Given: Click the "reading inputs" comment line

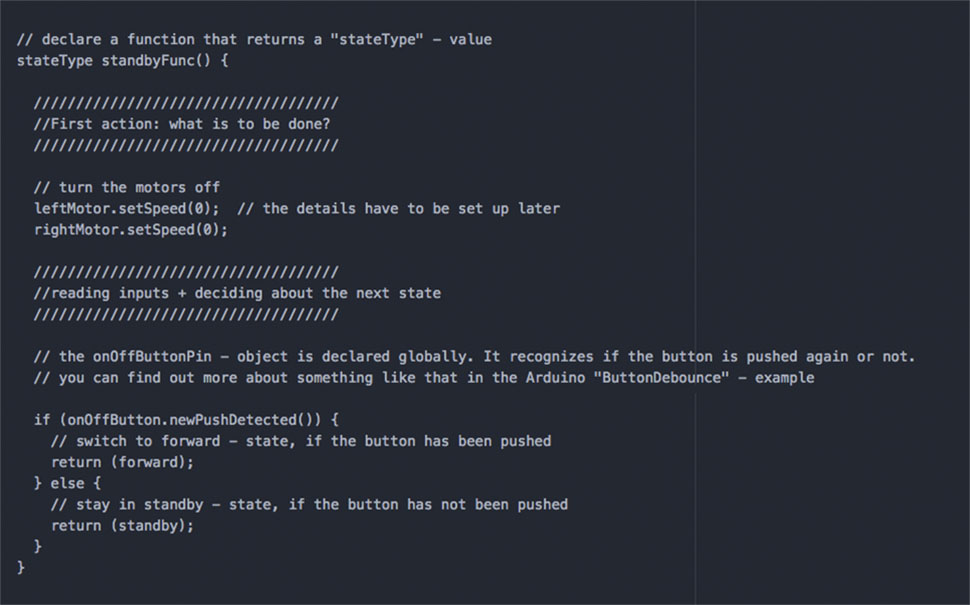Looking at the screenshot, I should click(236, 293).
